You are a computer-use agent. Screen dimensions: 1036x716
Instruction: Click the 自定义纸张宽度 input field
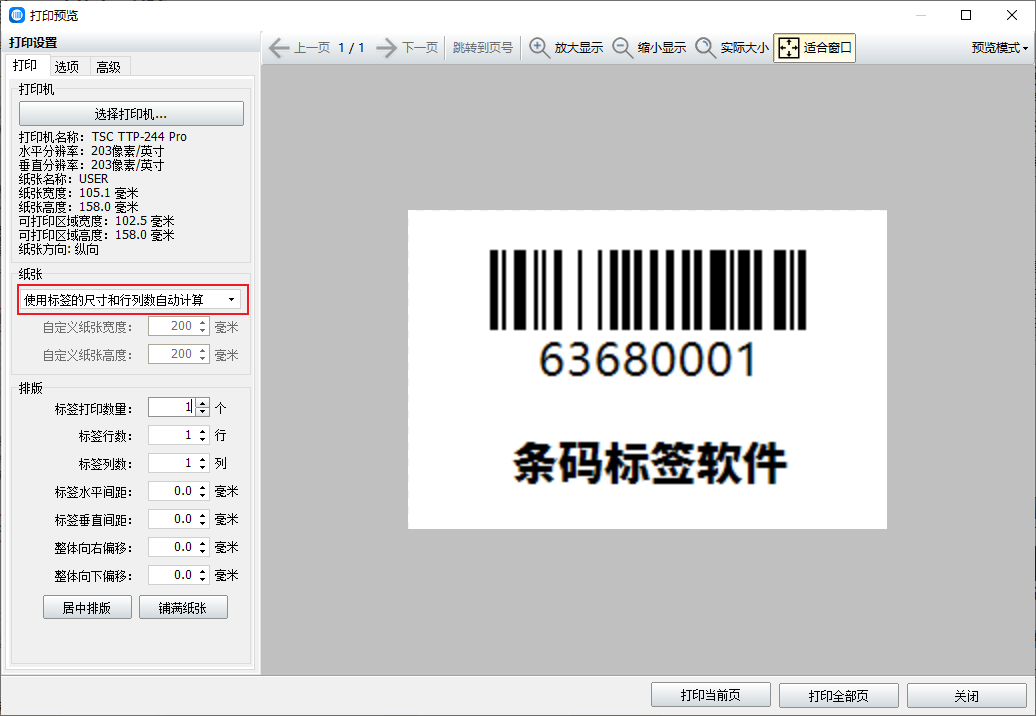point(172,326)
